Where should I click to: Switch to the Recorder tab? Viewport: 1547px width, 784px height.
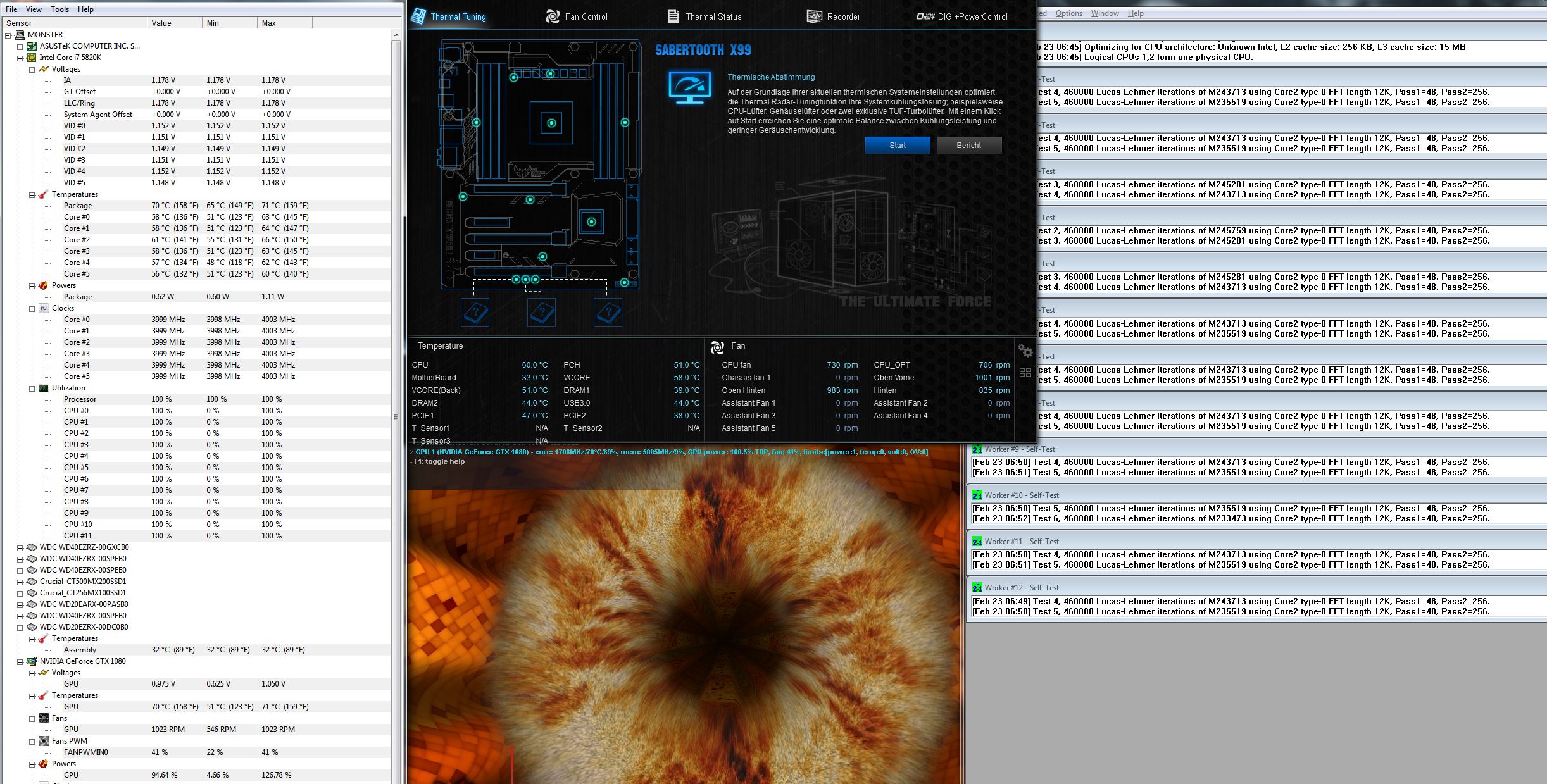coord(834,16)
